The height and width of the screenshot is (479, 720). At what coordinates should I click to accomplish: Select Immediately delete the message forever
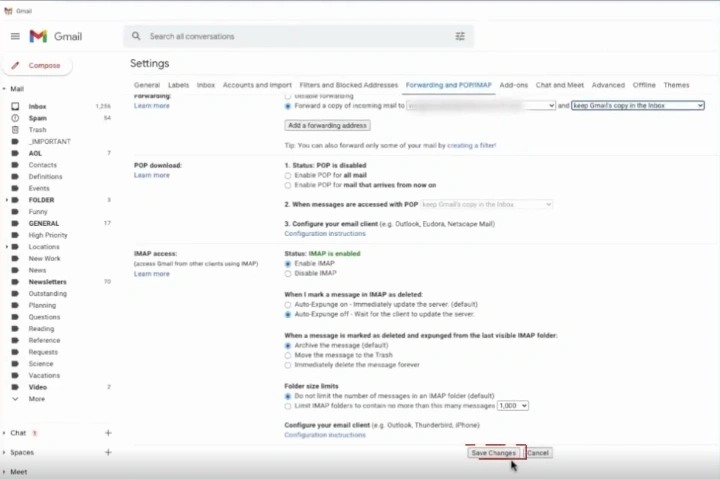click(x=287, y=365)
